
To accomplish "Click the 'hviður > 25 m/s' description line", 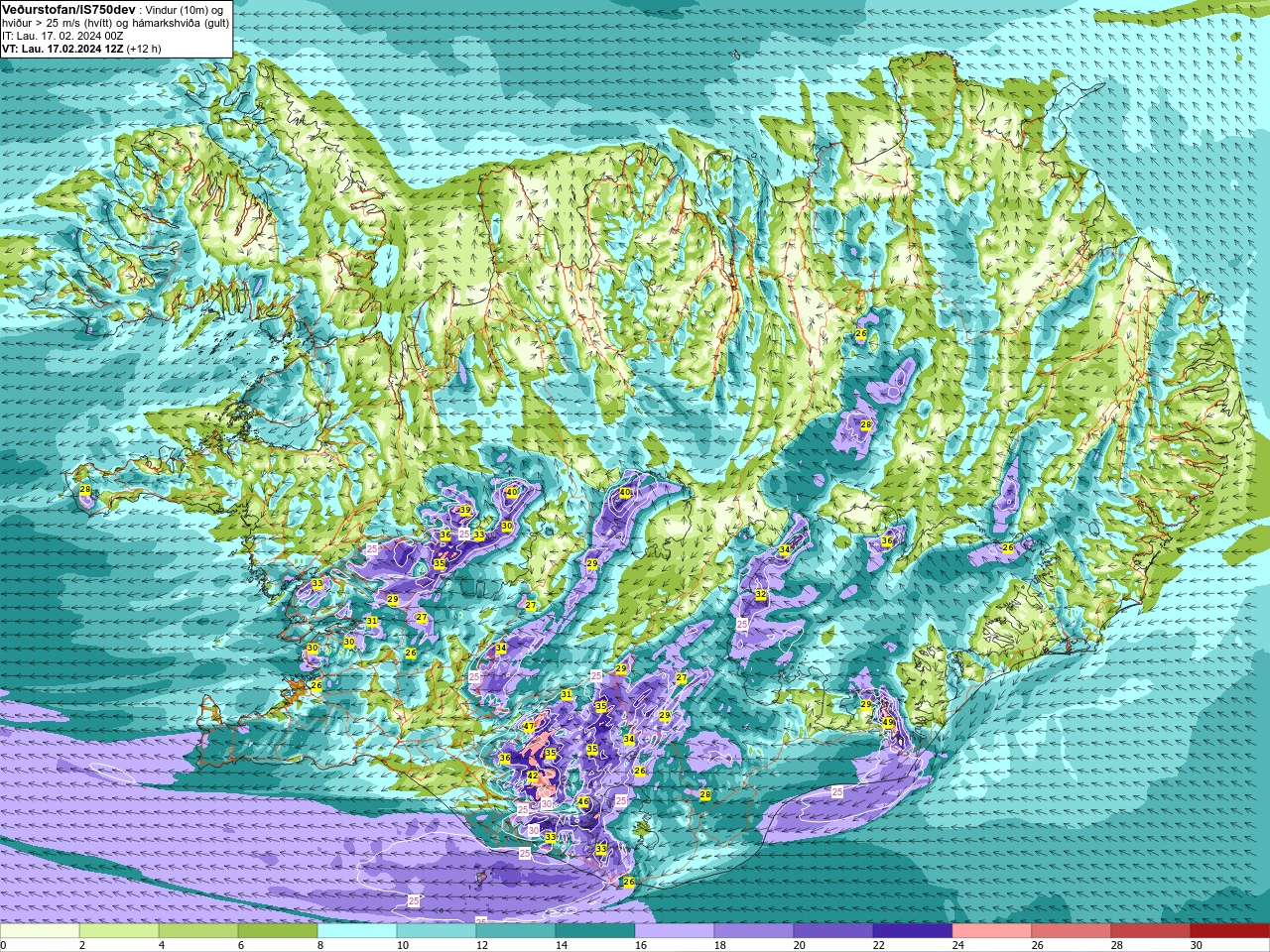I will [115, 23].
